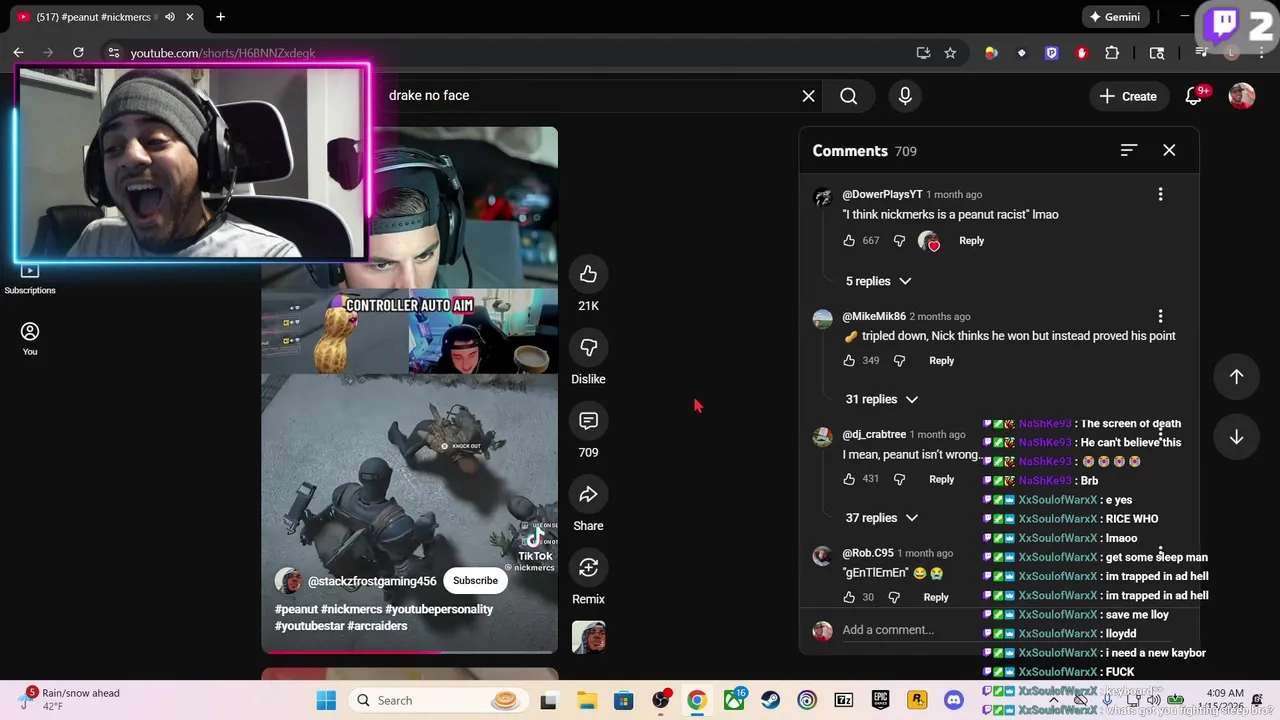This screenshot has height=720, width=1280.
Task: Submit search with magnifier button
Action: [849, 96]
